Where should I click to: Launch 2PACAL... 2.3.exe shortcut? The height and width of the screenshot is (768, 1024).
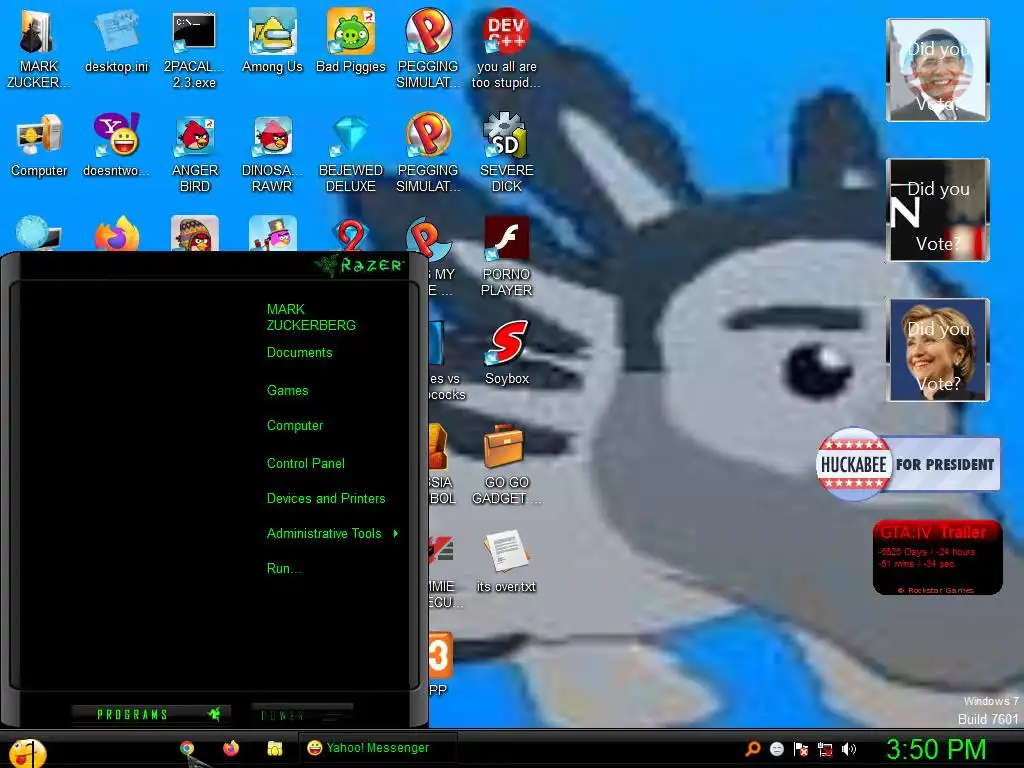coord(194,49)
